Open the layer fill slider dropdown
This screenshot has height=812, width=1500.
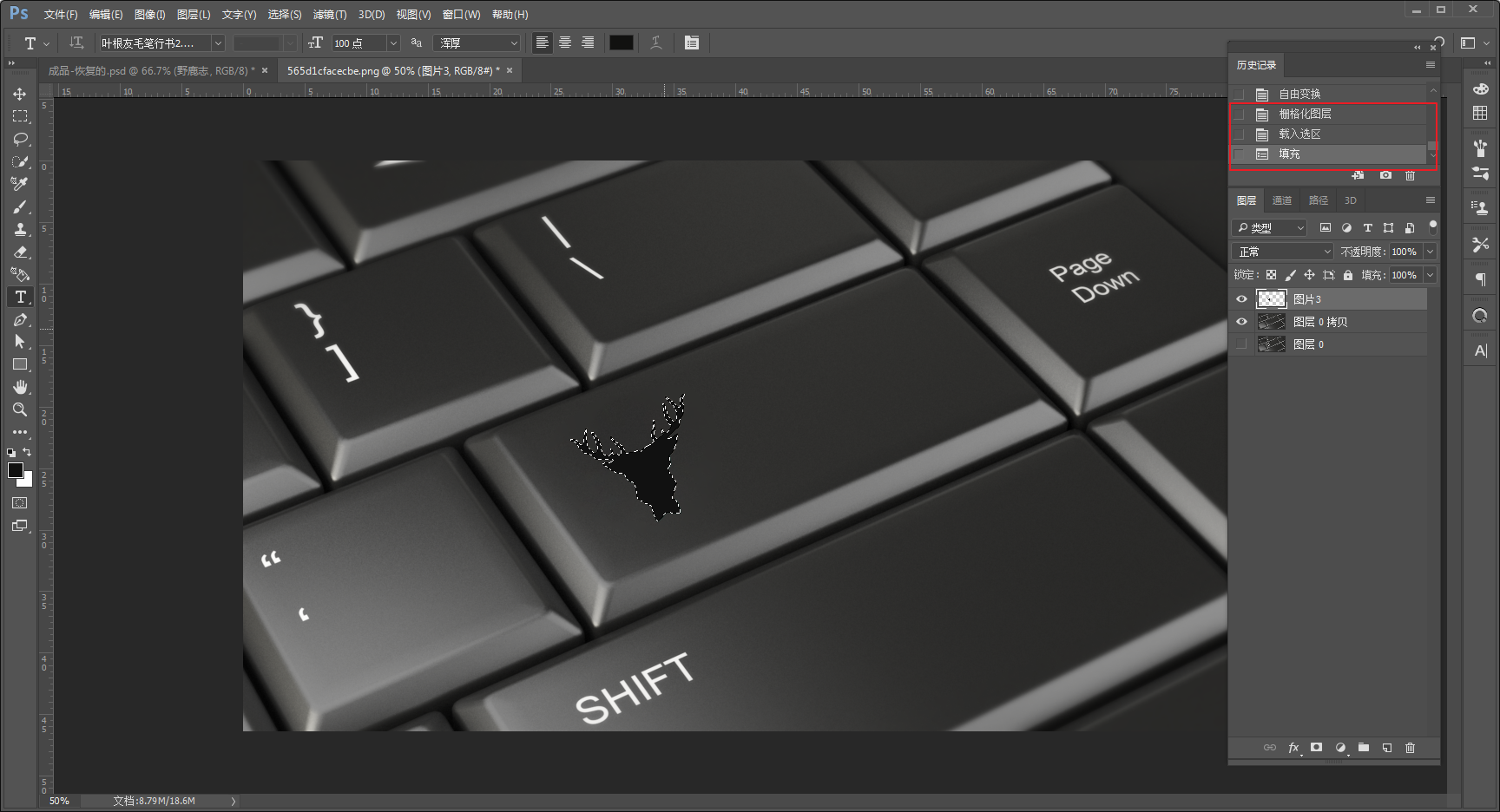(1430, 275)
